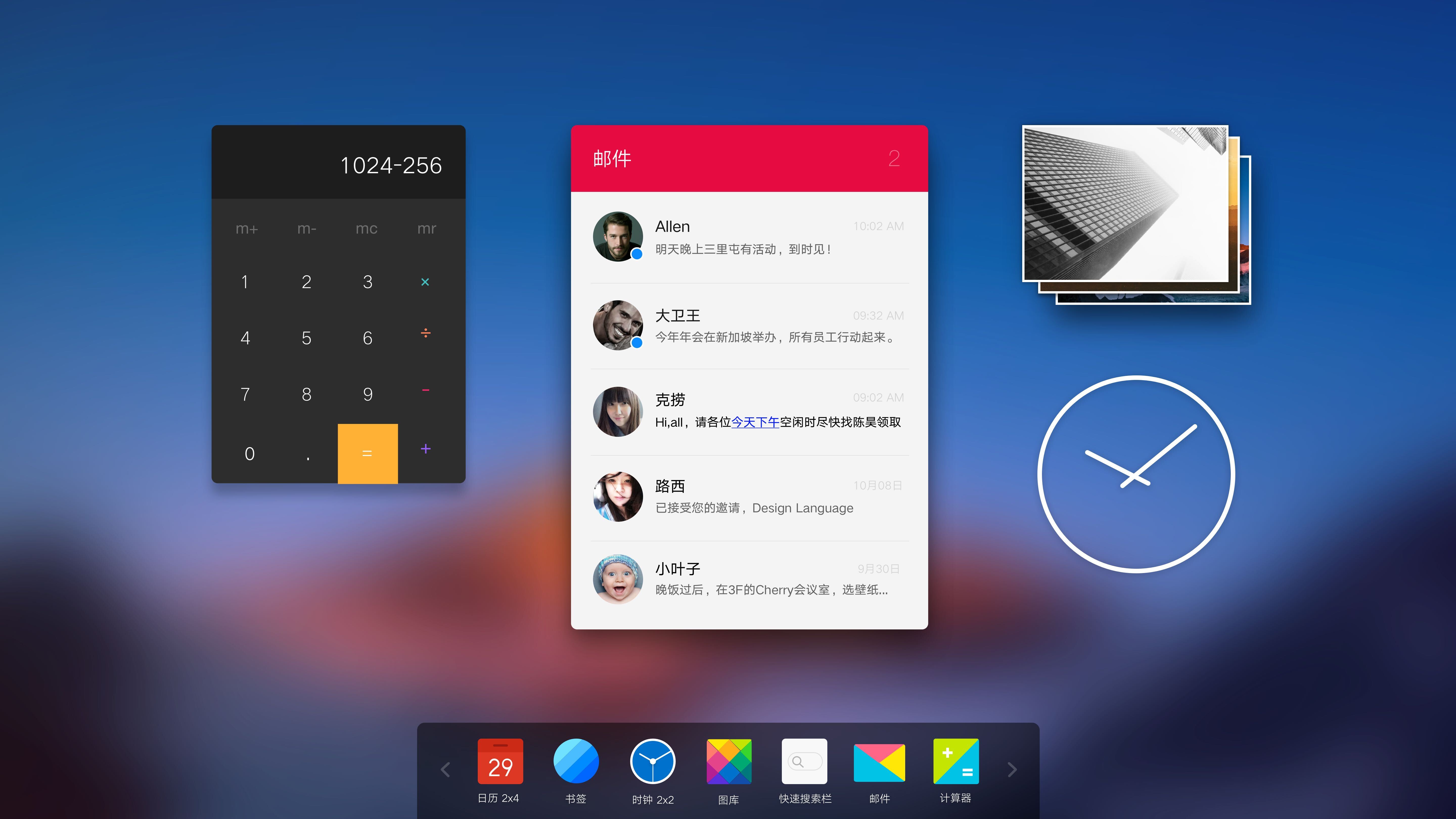Click message text 已接受您的邀请 Design Language
The width and height of the screenshot is (1456, 819).
754,508
